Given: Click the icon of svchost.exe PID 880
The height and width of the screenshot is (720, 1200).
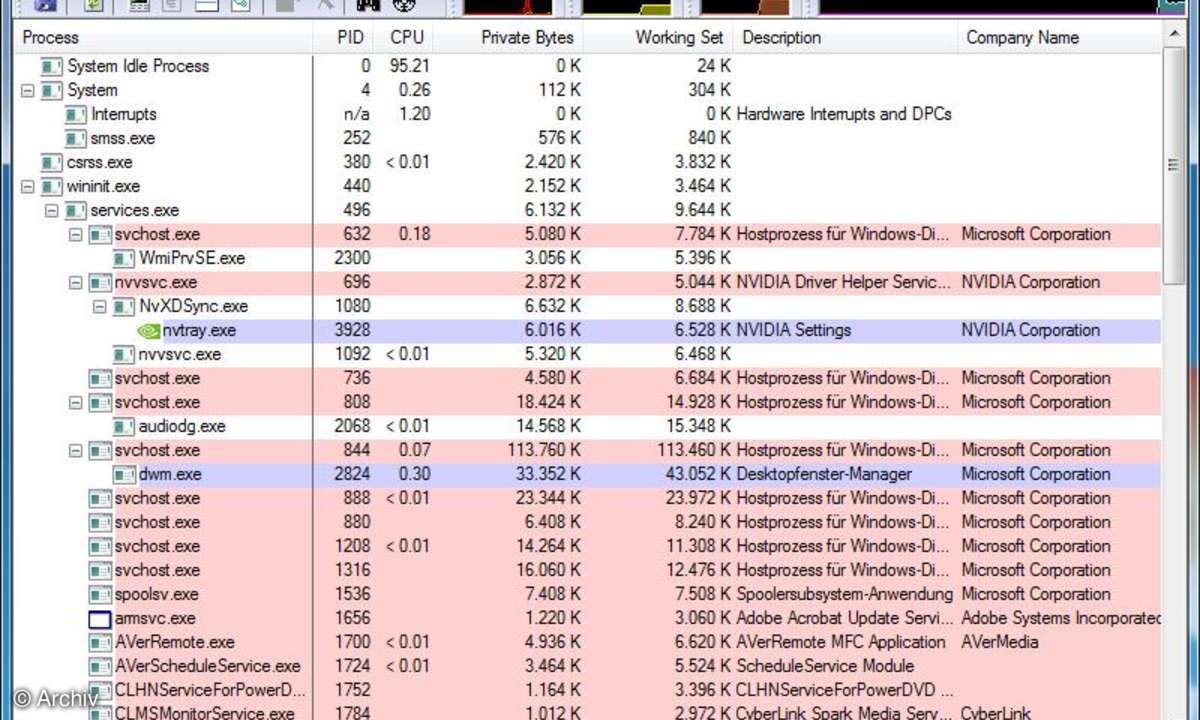Looking at the screenshot, I should (100, 522).
